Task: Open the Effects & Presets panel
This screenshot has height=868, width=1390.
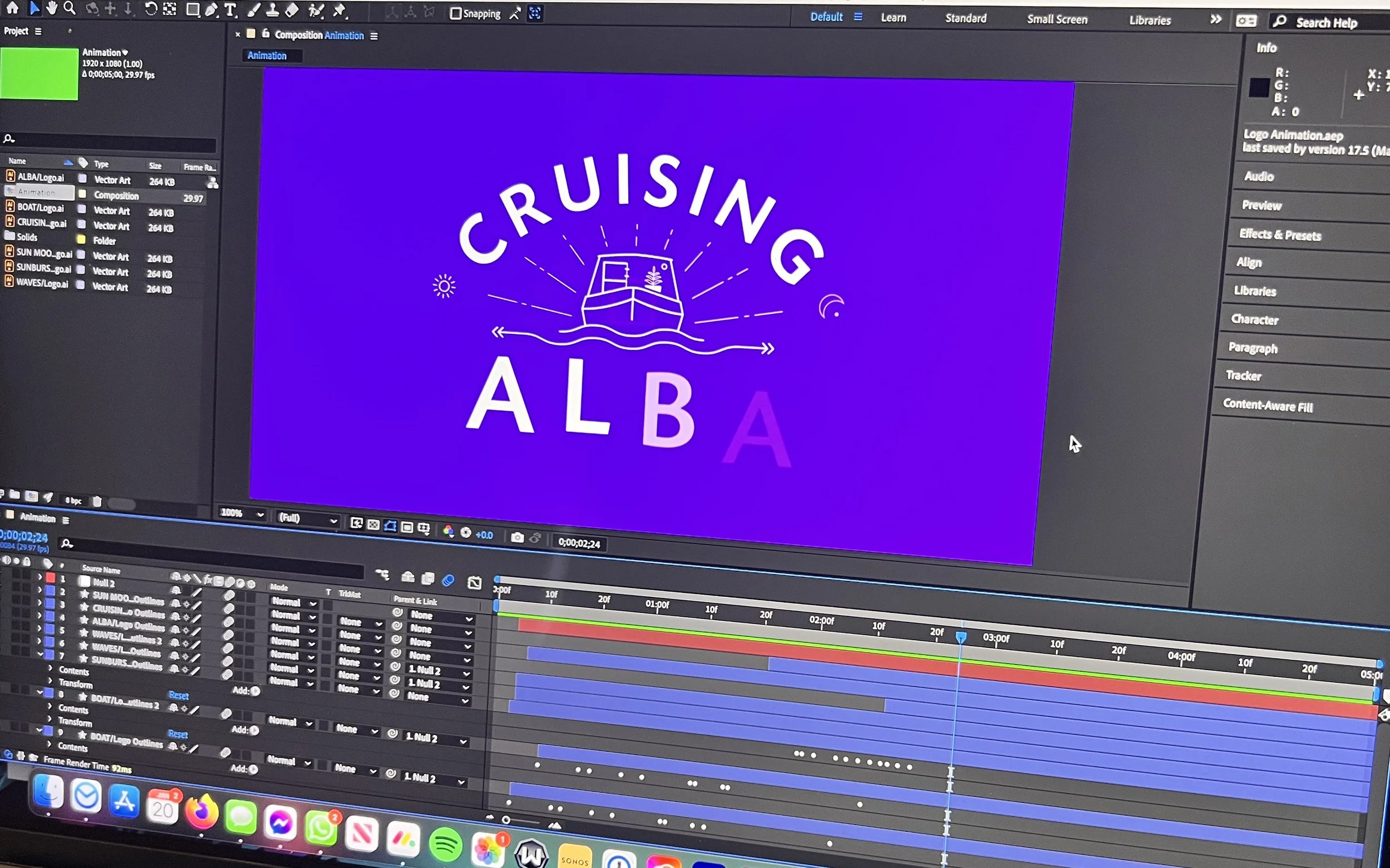Action: click(1280, 235)
